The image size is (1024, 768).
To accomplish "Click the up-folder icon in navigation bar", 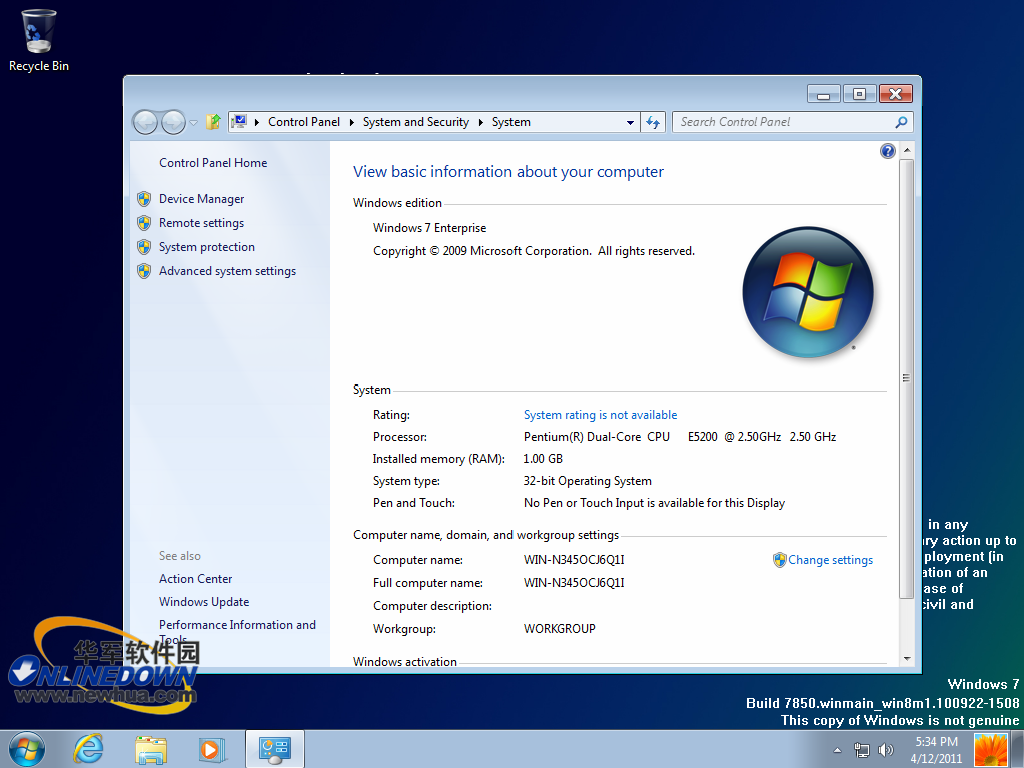I will [x=213, y=121].
